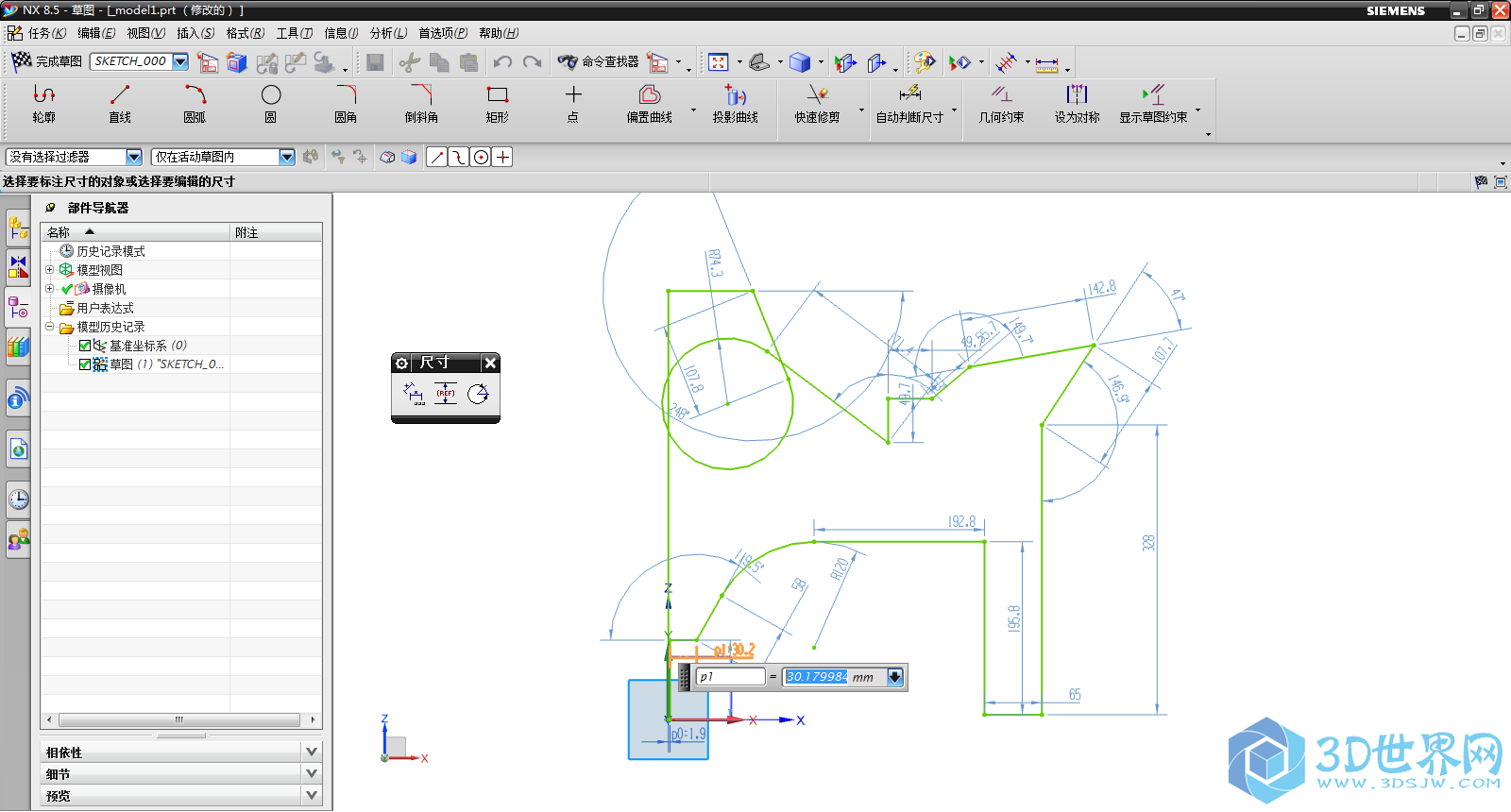Click the 设为对称 make symmetric tool
This screenshot has width=1511, height=812.
1078,104
